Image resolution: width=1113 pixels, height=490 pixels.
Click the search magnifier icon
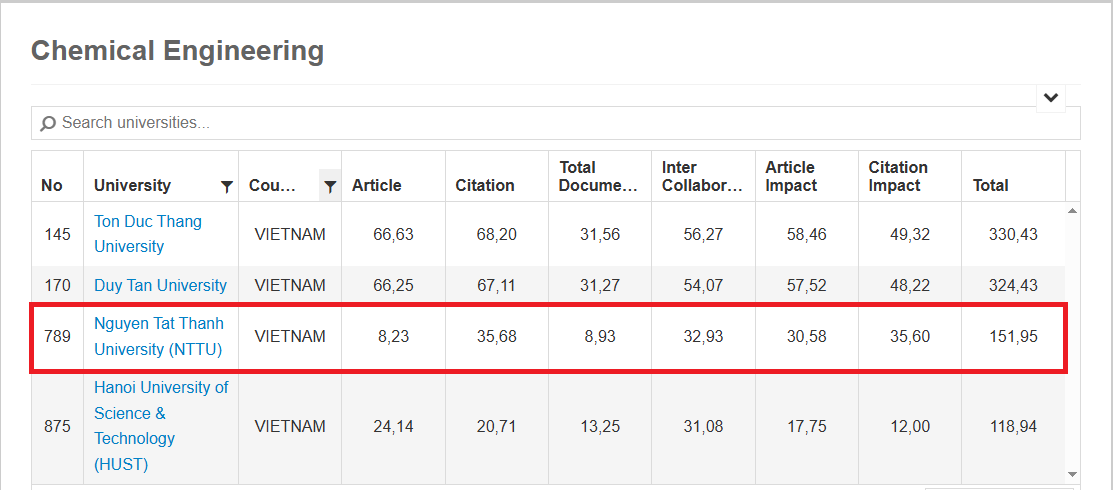[x=48, y=124]
